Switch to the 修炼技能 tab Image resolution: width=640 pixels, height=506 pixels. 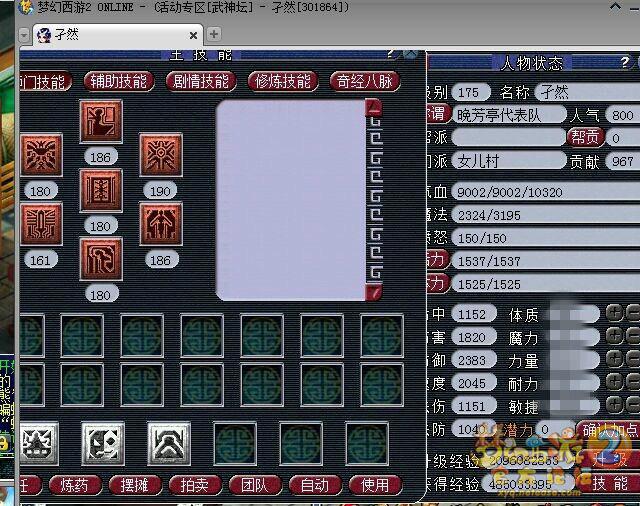point(283,82)
